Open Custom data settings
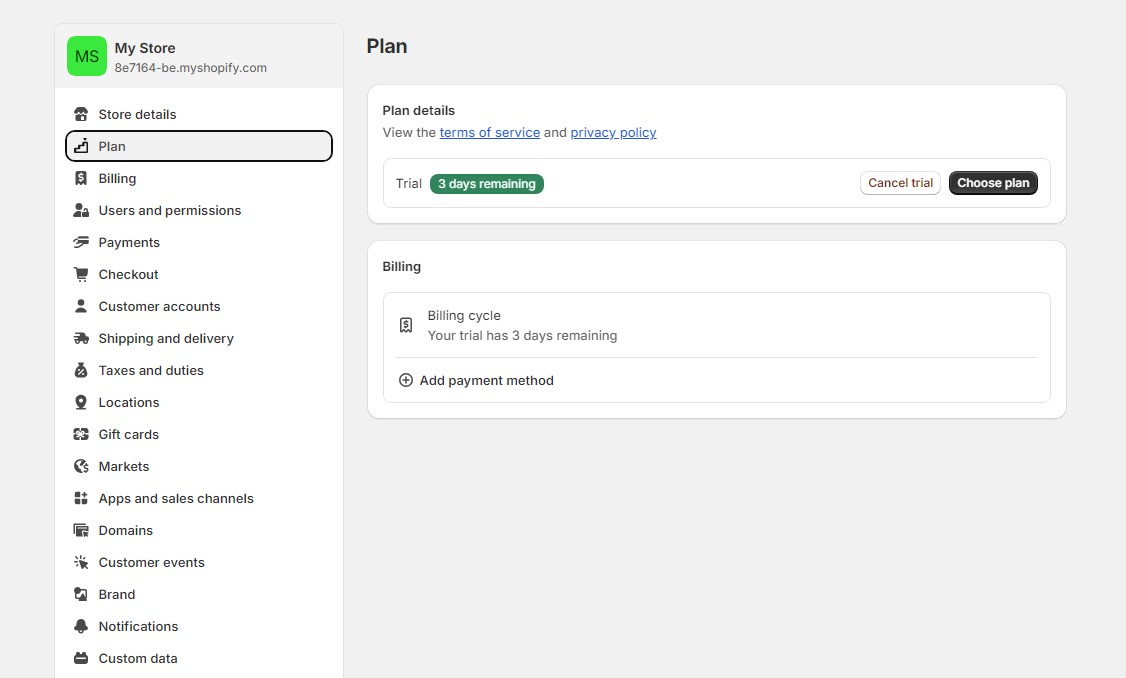The height and width of the screenshot is (678, 1126). click(199, 658)
